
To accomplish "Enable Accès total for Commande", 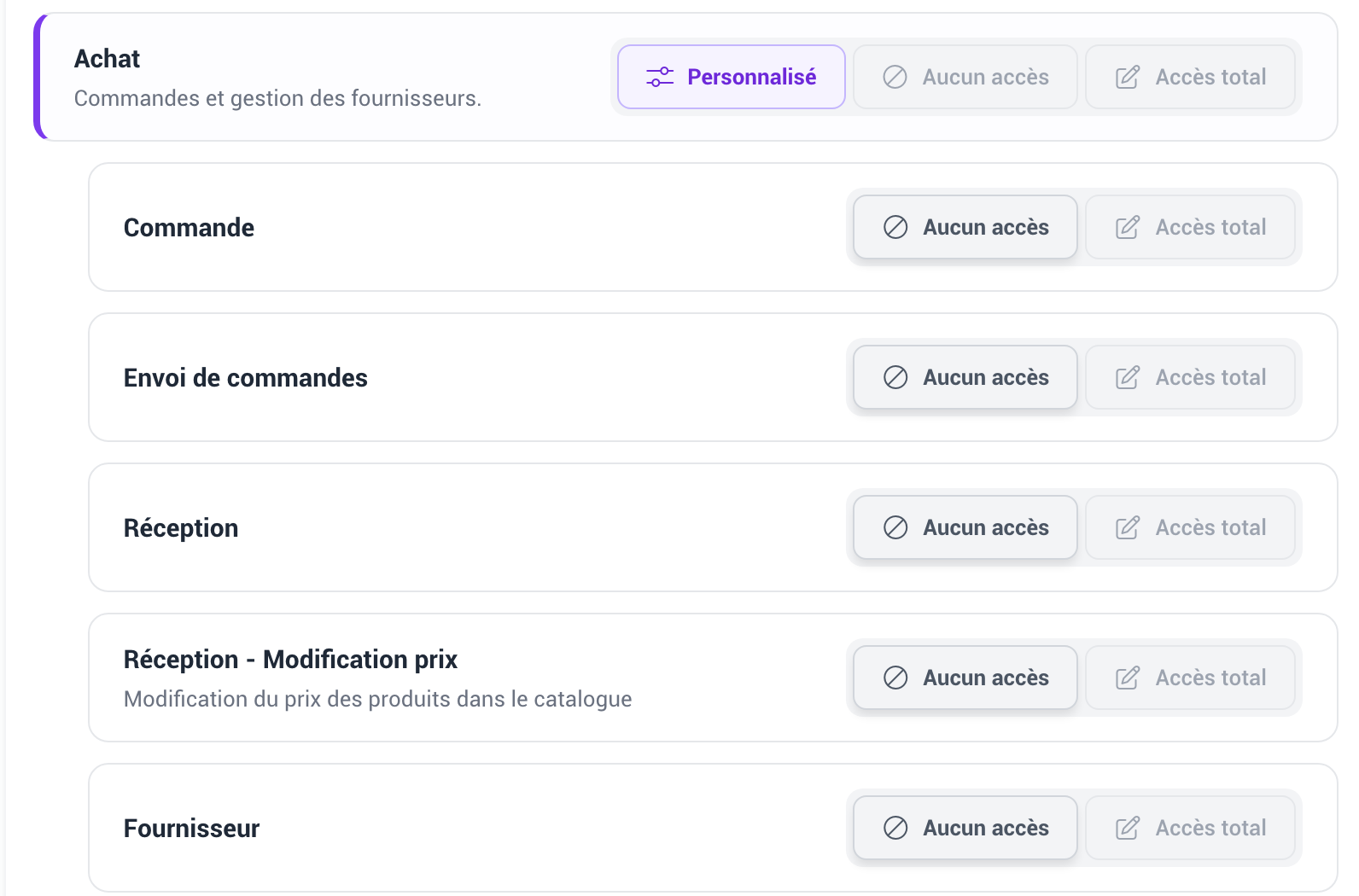I will click(1190, 227).
